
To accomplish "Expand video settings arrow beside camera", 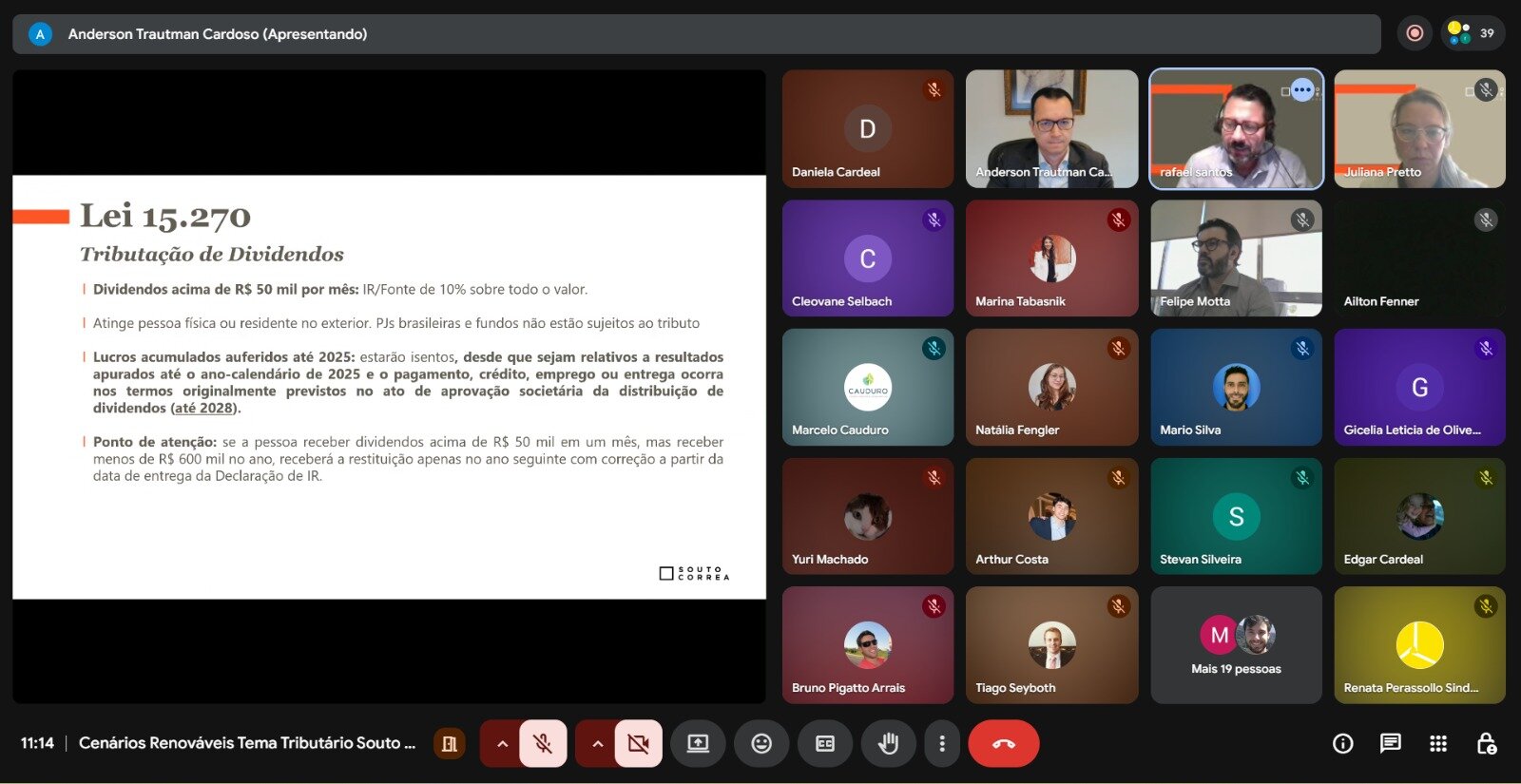I will (x=597, y=743).
